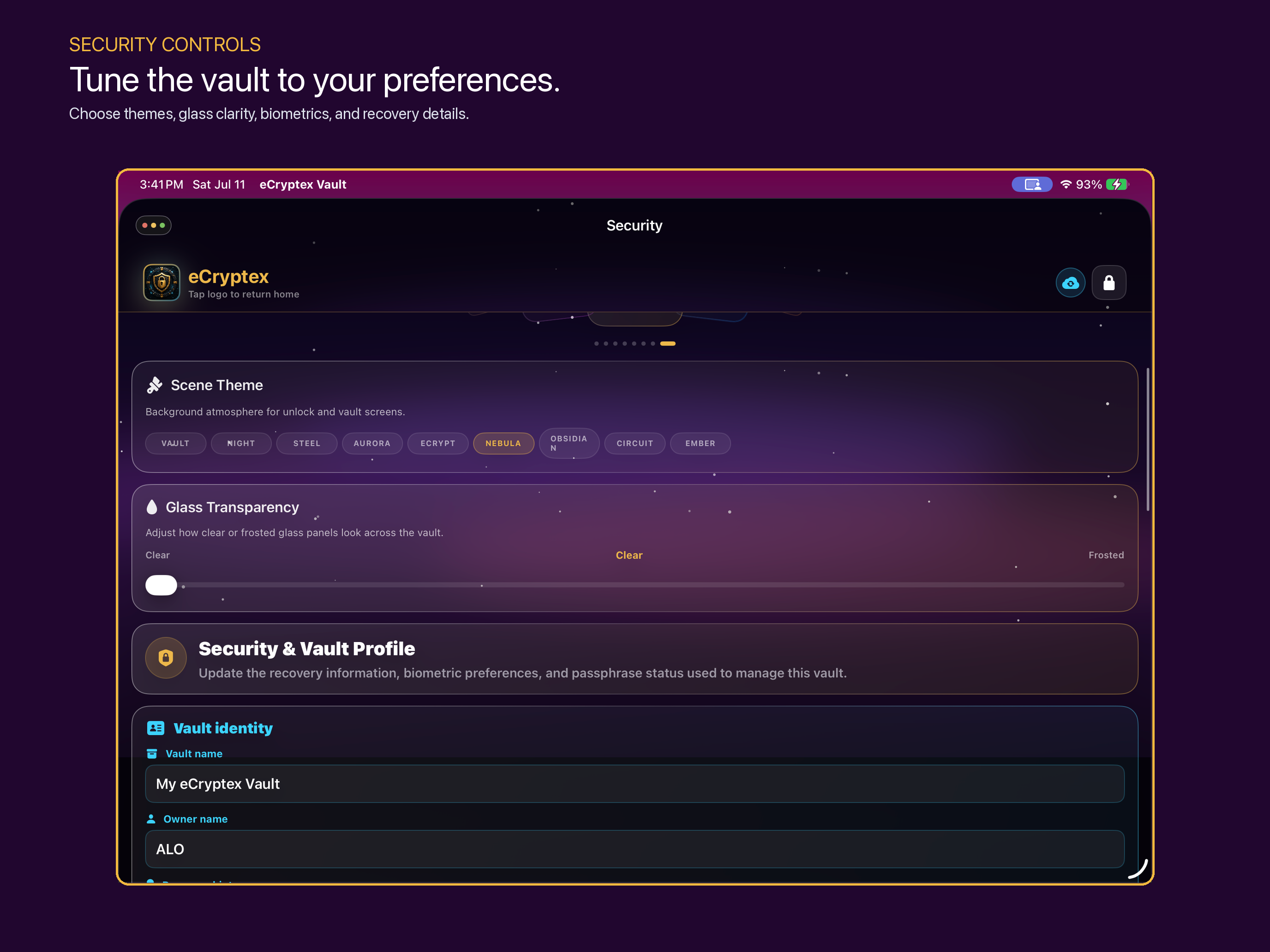Click the middle of the transparency slider track

pyautogui.click(x=635, y=585)
